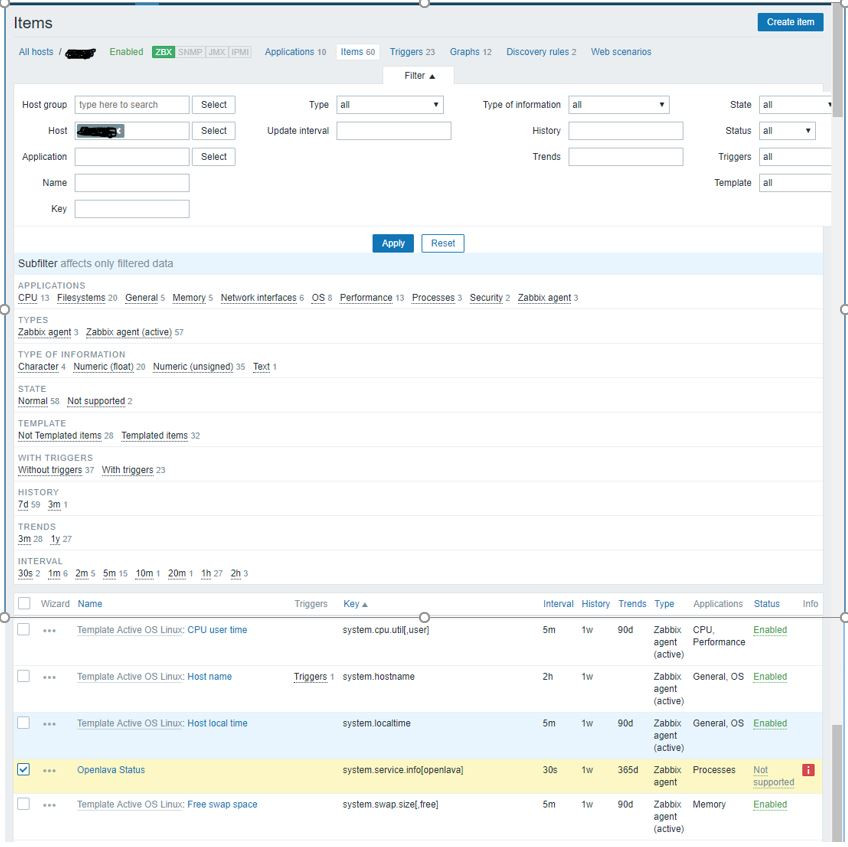Sort items by Key column

(x=355, y=604)
